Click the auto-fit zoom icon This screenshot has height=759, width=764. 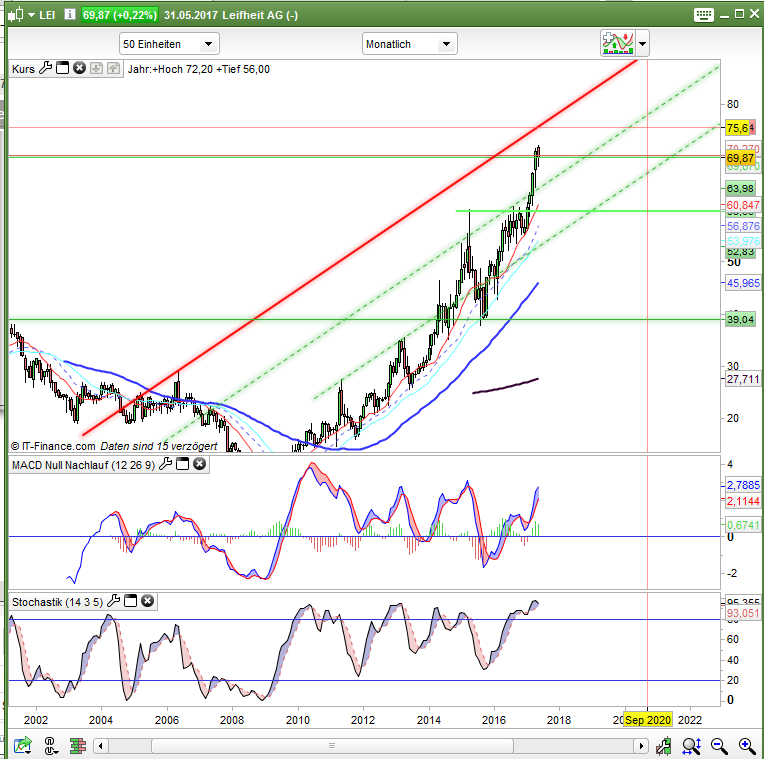click(x=691, y=745)
